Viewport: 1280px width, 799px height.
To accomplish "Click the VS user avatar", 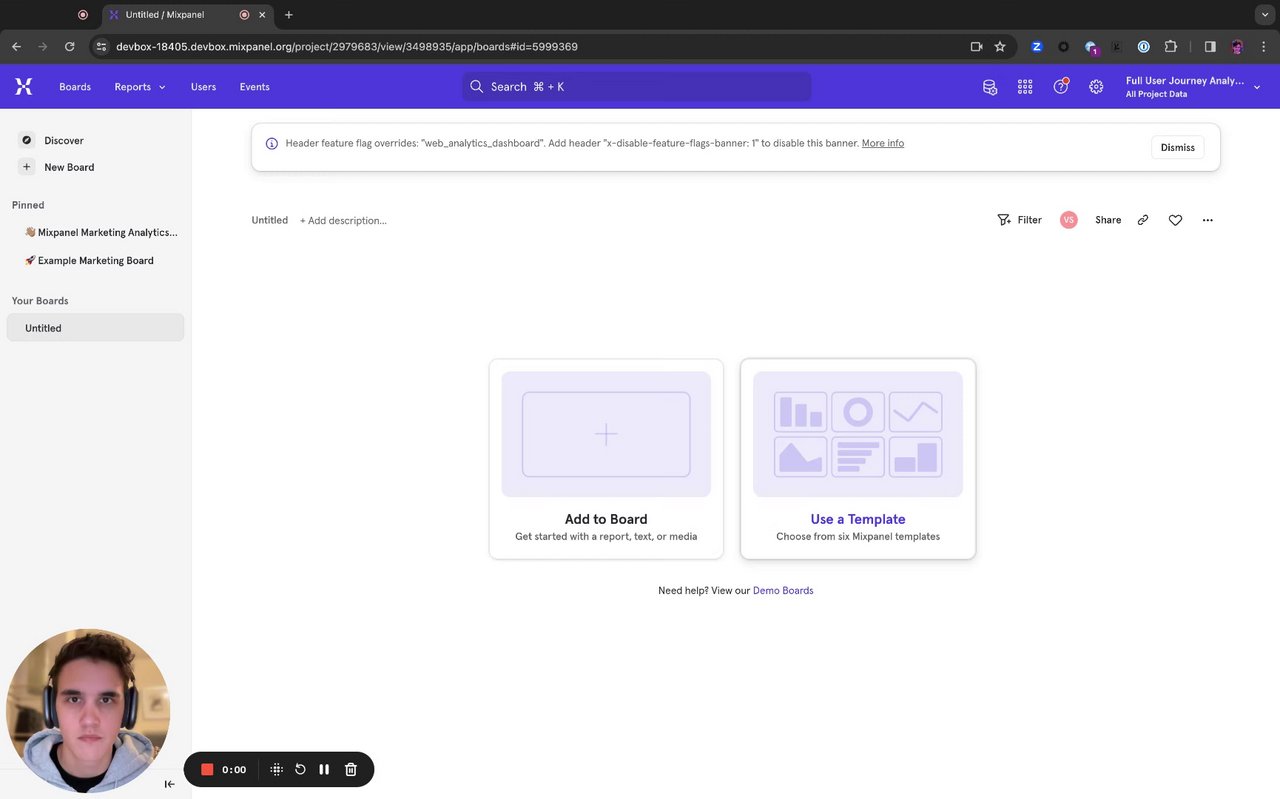I will [x=1069, y=220].
